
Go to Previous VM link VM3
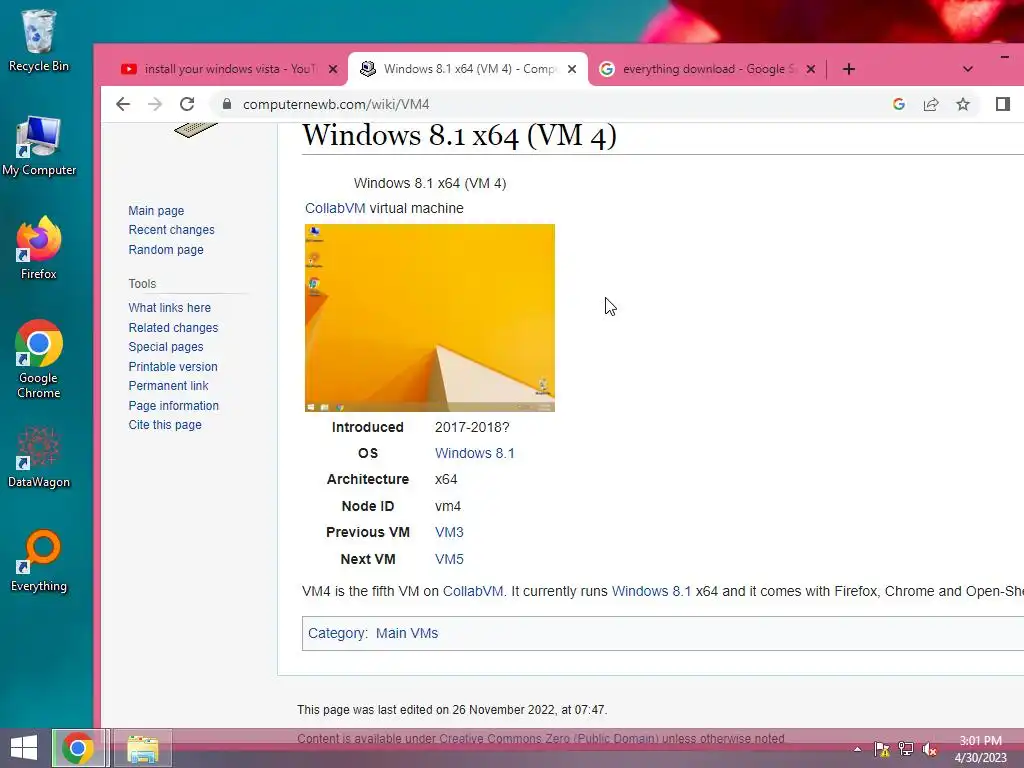point(449,532)
